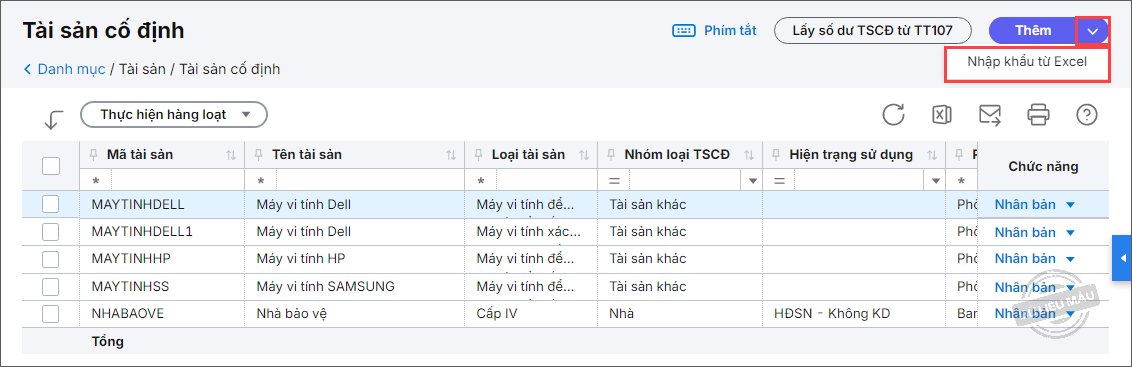Tick the select-all header checkbox
1132x367 pixels.
[x=51, y=166]
